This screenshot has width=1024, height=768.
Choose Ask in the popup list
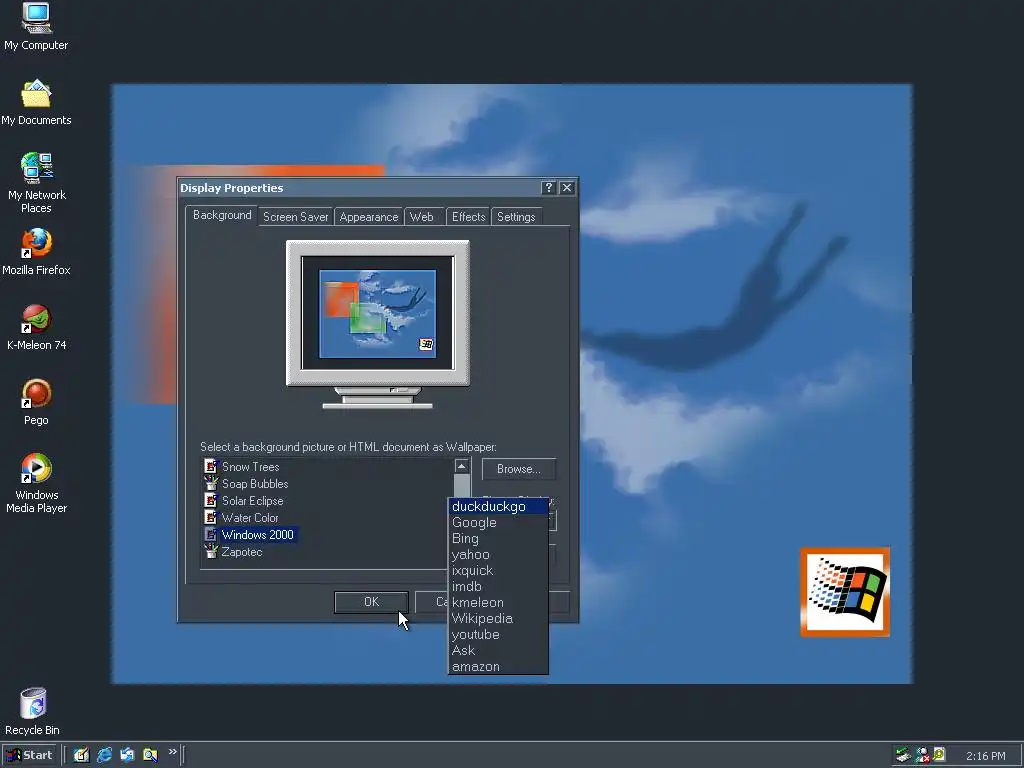point(498,650)
